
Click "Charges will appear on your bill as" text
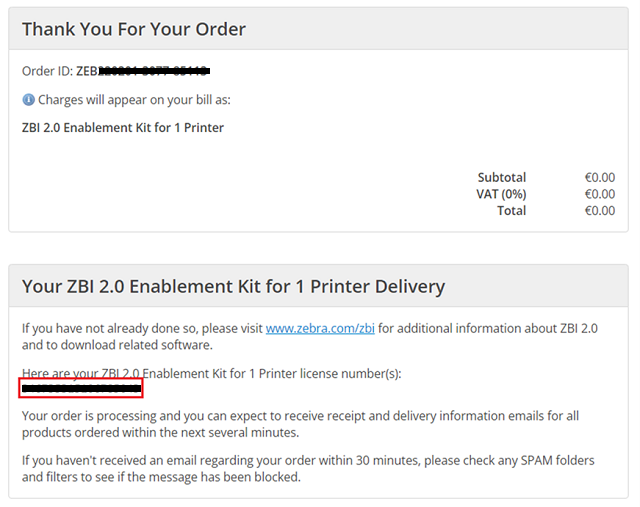(x=134, y=100)
